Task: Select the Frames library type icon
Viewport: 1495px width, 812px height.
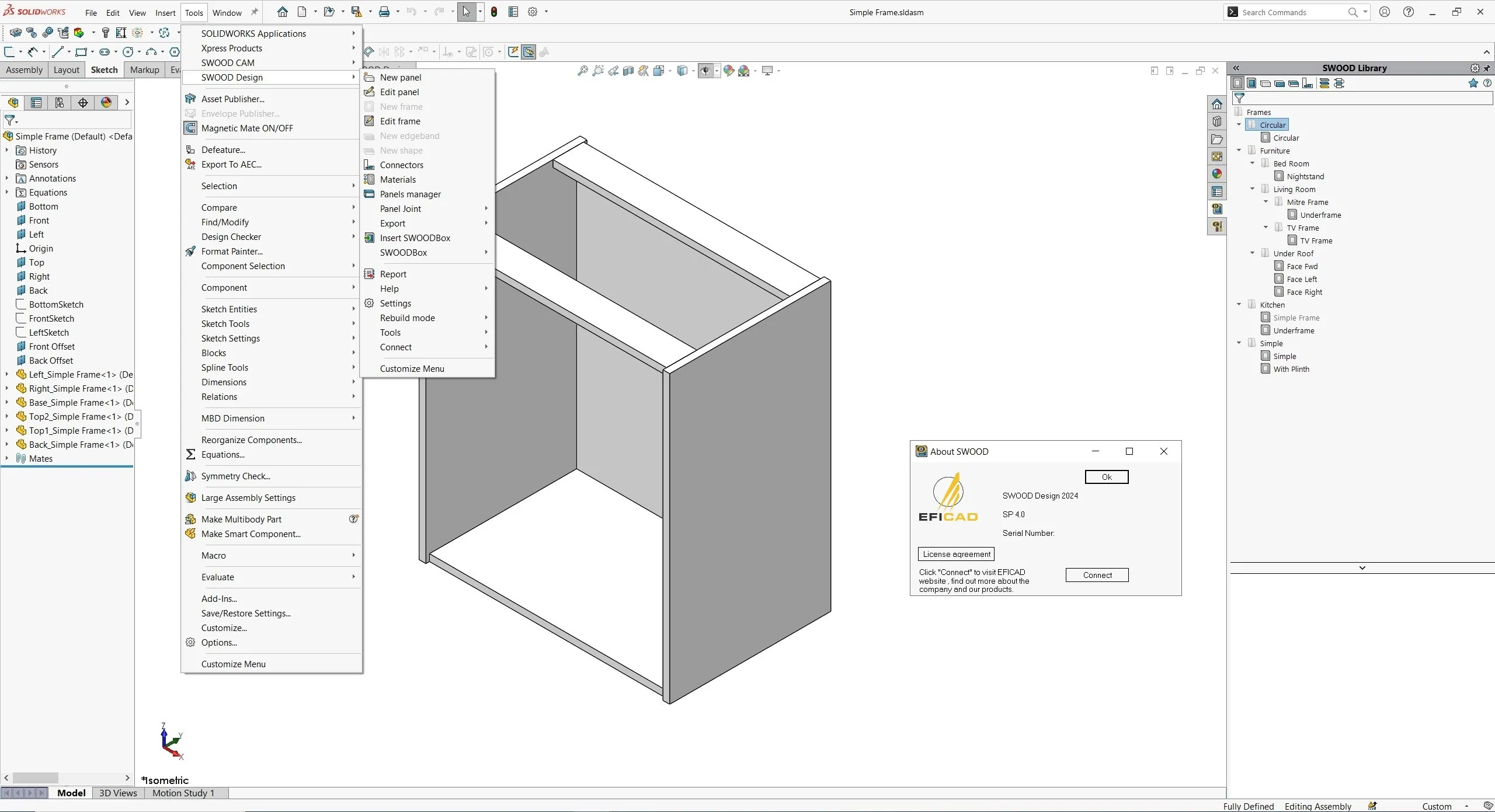Action: (x=1237, y=83)
